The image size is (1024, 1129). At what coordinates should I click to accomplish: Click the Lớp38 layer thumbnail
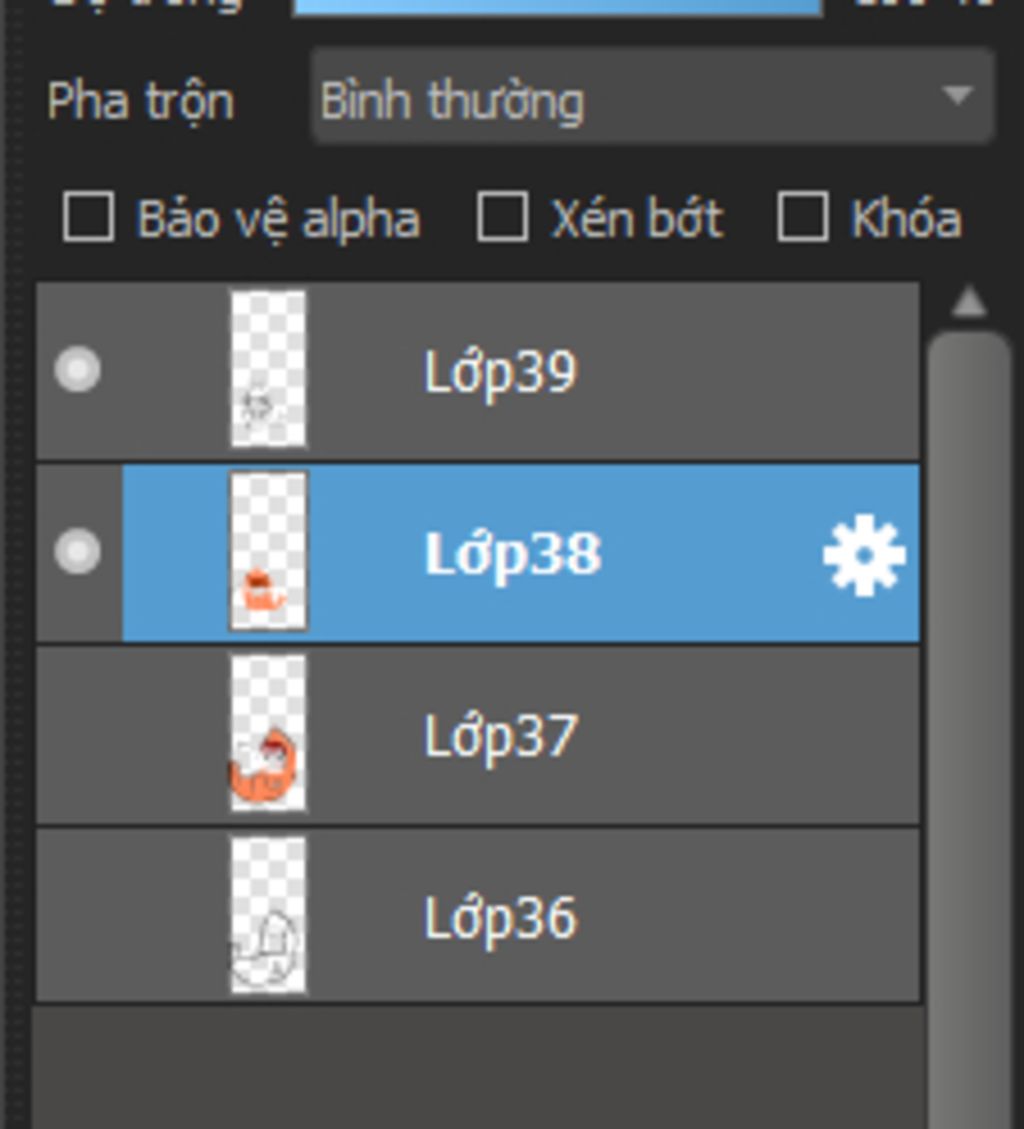click(x=268, y=552)
